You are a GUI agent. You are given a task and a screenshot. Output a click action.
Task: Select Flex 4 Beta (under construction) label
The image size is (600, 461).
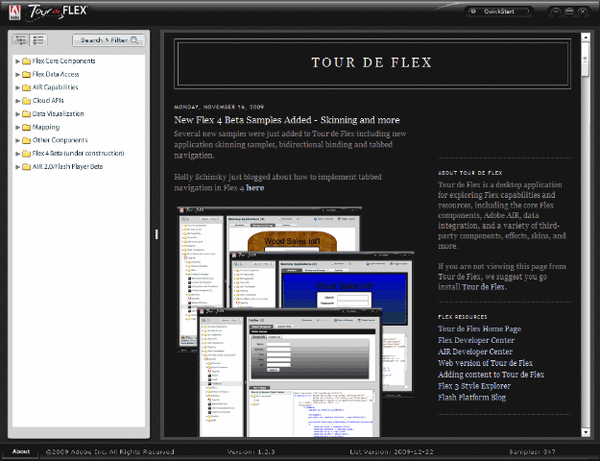tap(78, 153)
